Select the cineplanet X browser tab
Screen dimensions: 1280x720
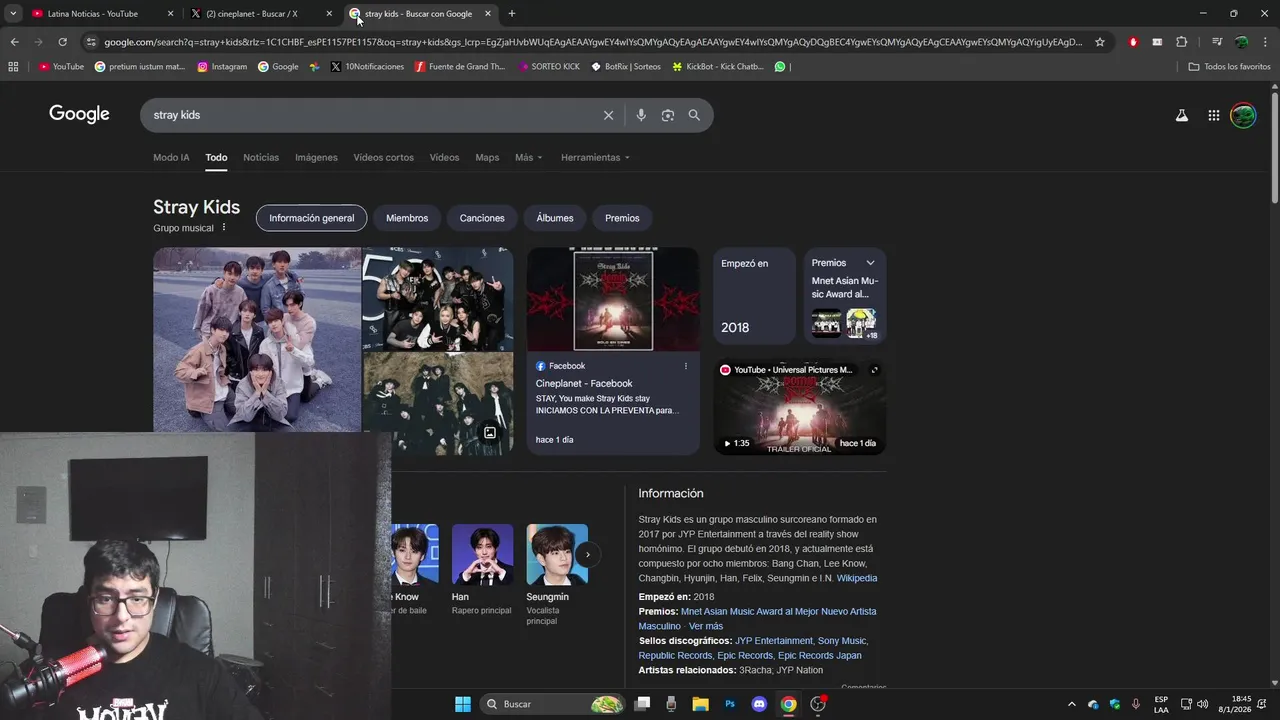coord(262,14)
